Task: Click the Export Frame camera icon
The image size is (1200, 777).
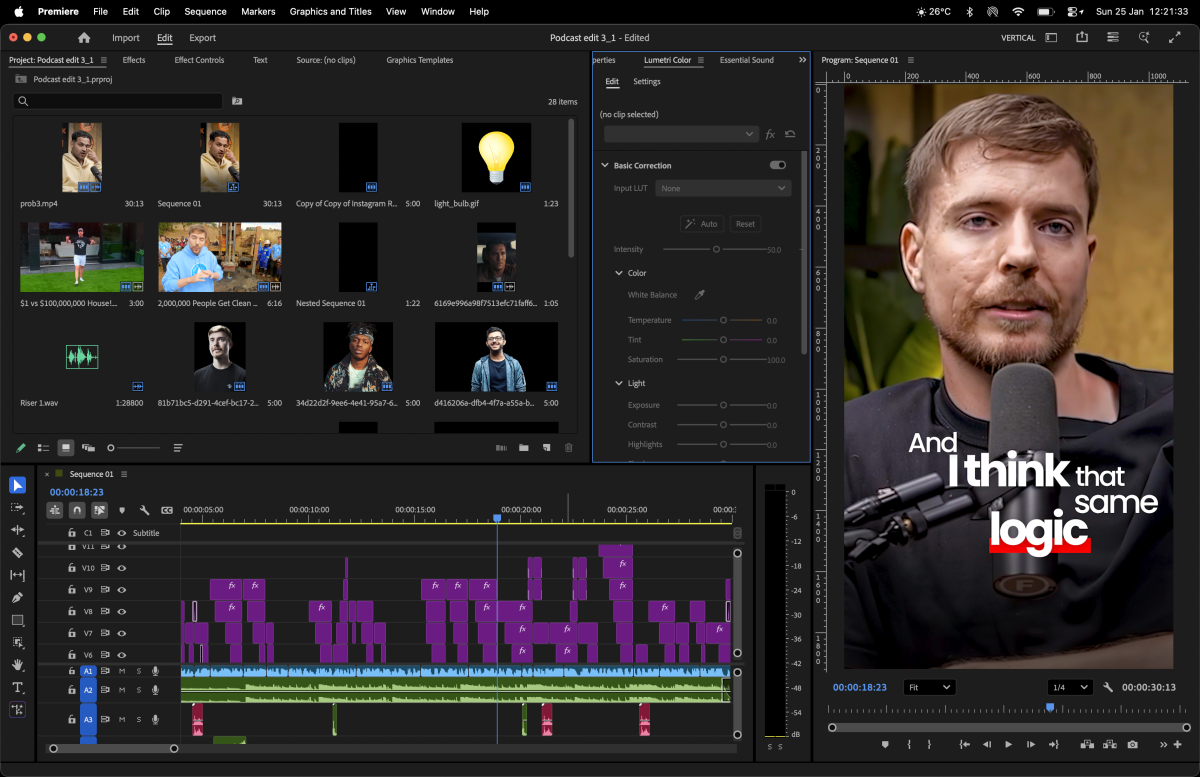Action: pos(1132,744)
